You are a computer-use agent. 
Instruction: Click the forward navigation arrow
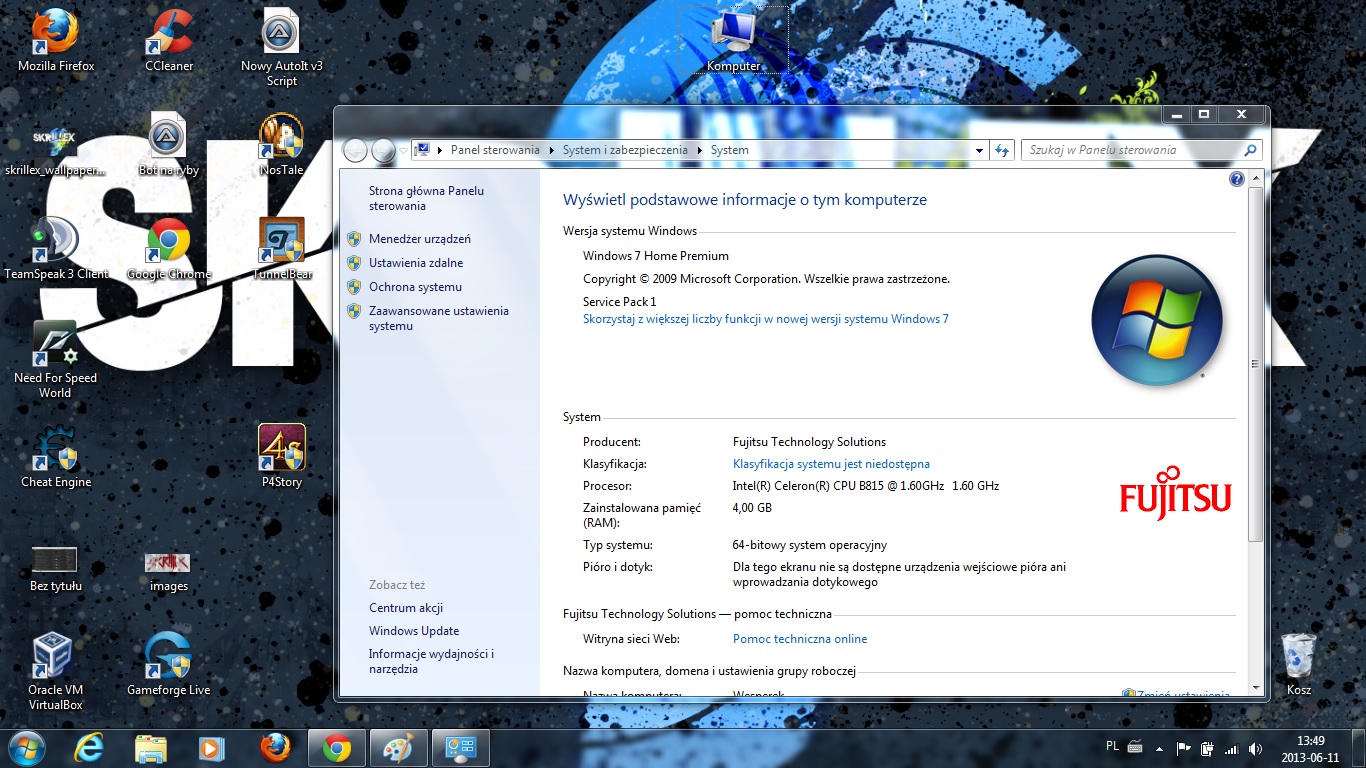click(x=383, y=150)
